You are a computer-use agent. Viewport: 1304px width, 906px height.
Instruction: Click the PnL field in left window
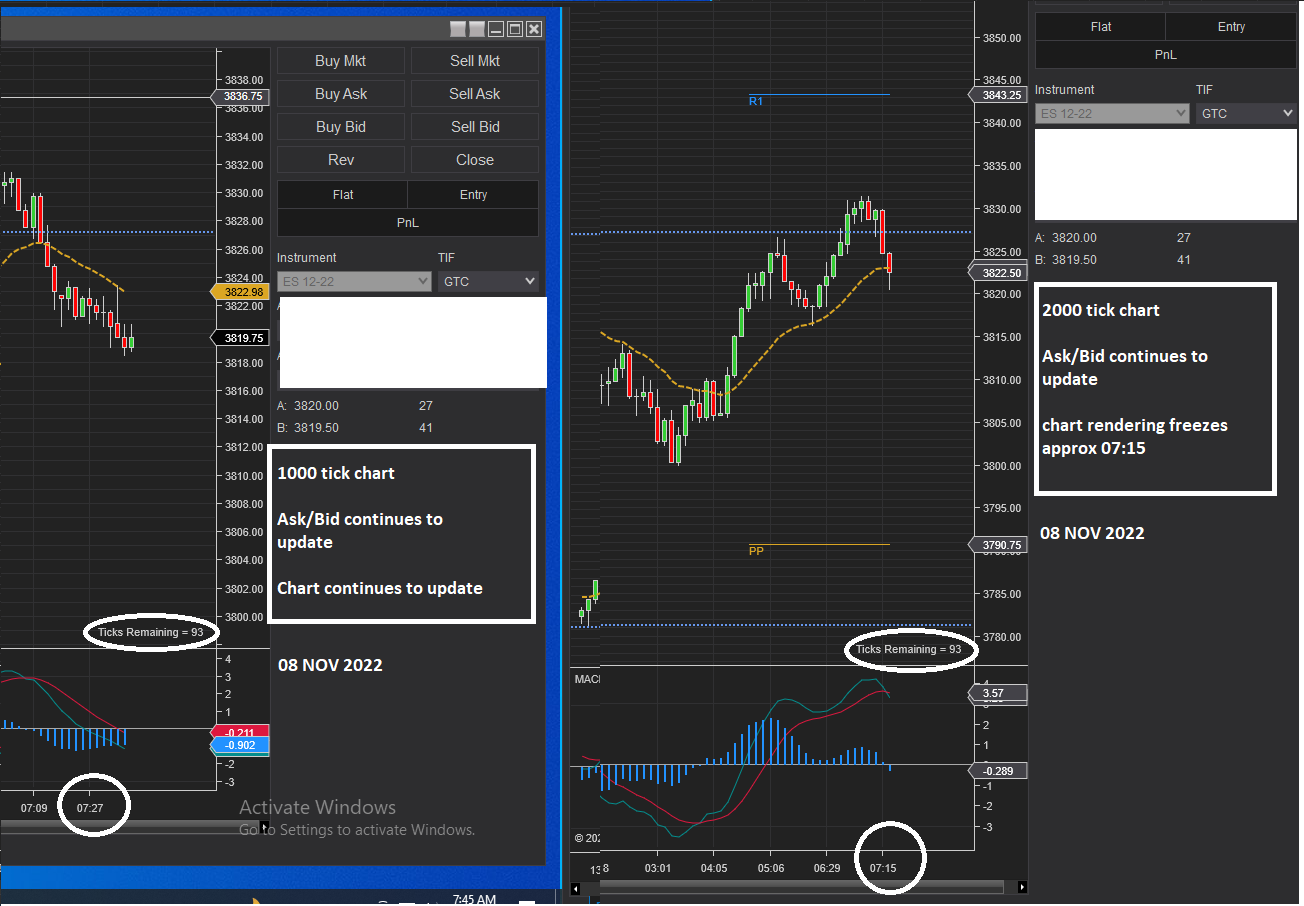click(408, 222)
